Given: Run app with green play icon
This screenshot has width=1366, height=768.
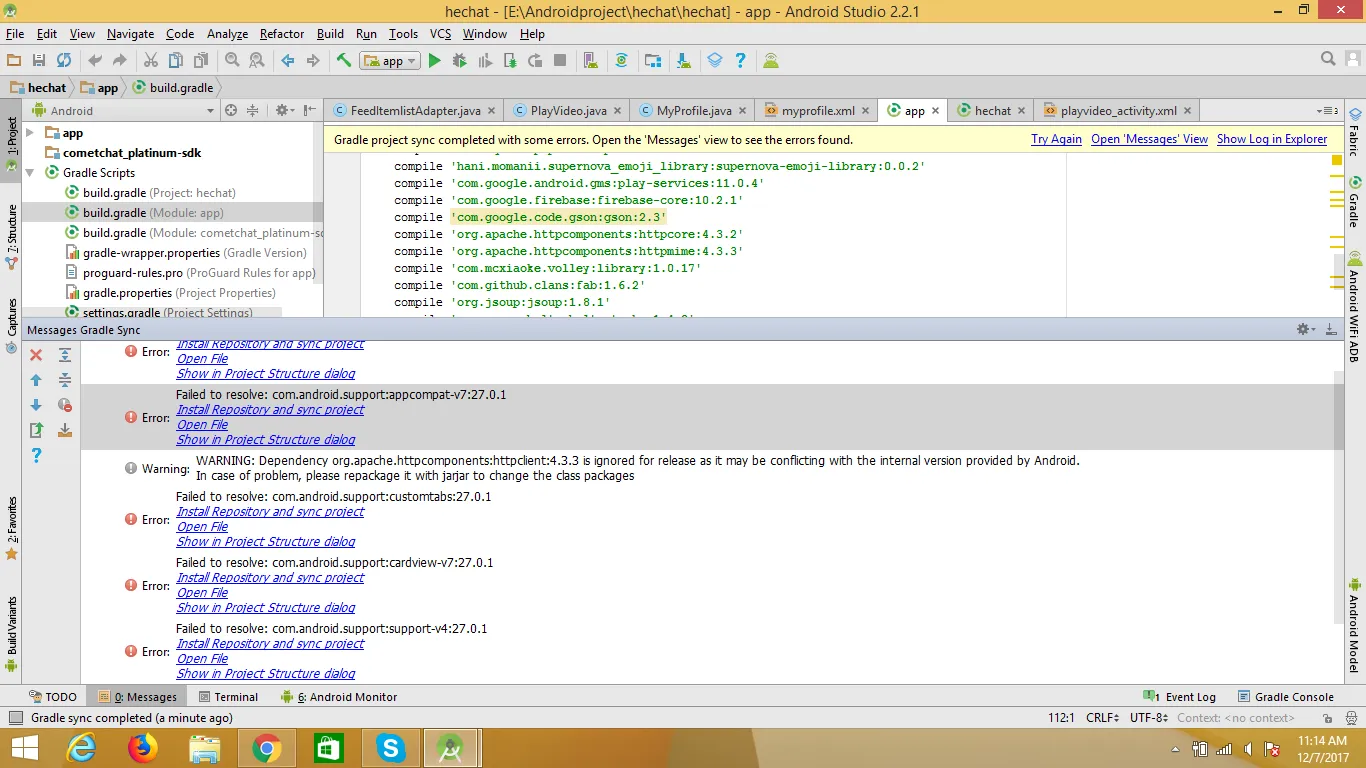Looking at the screenshot, I should pyautogui.click(x=434, y=61).
